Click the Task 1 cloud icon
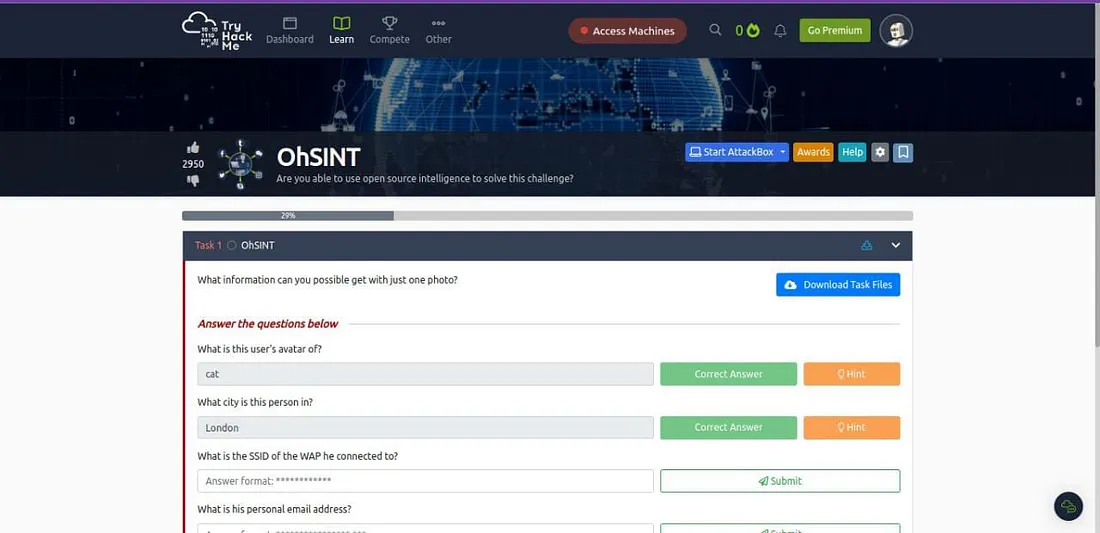 (867, 245)
